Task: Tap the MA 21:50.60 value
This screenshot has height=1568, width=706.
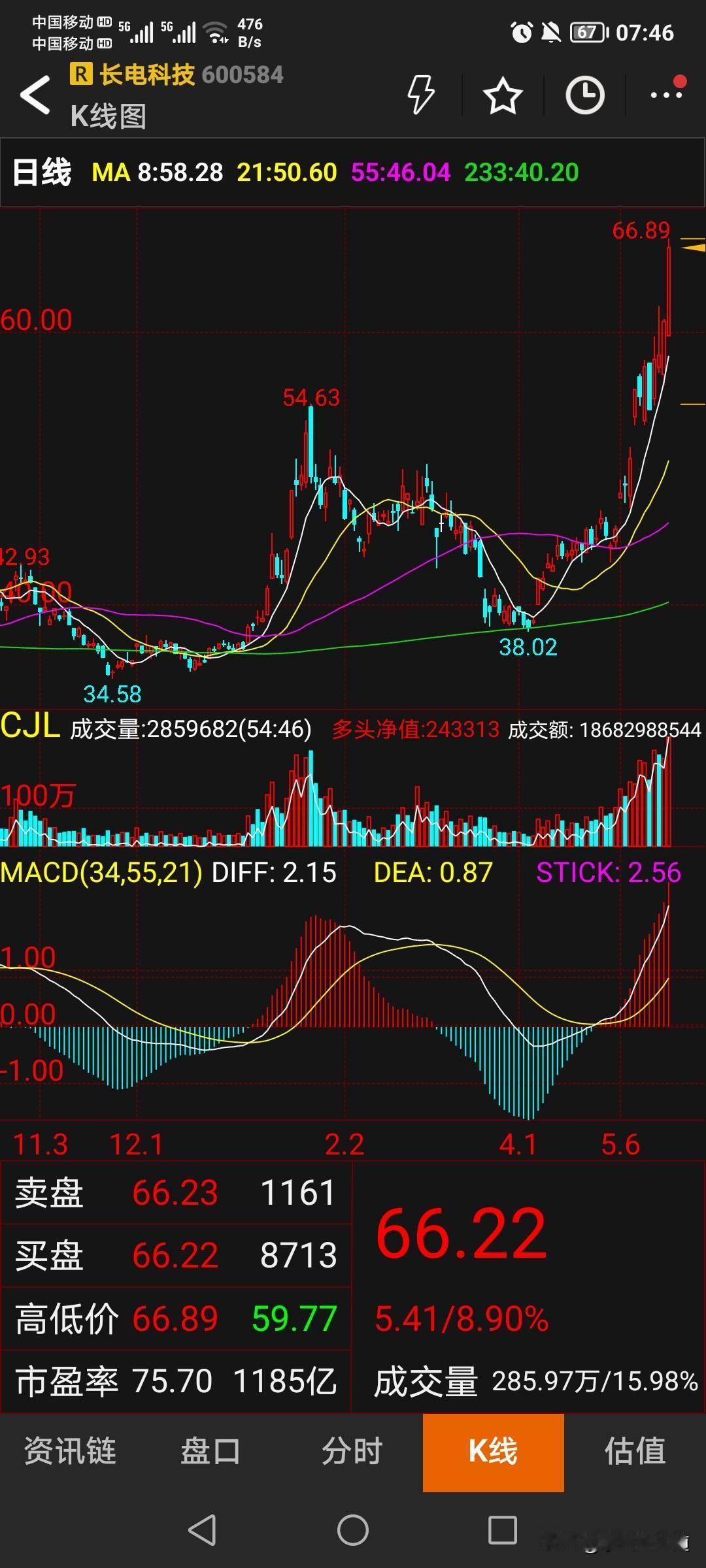Action: pyautogui.click(x=287, y=172)
